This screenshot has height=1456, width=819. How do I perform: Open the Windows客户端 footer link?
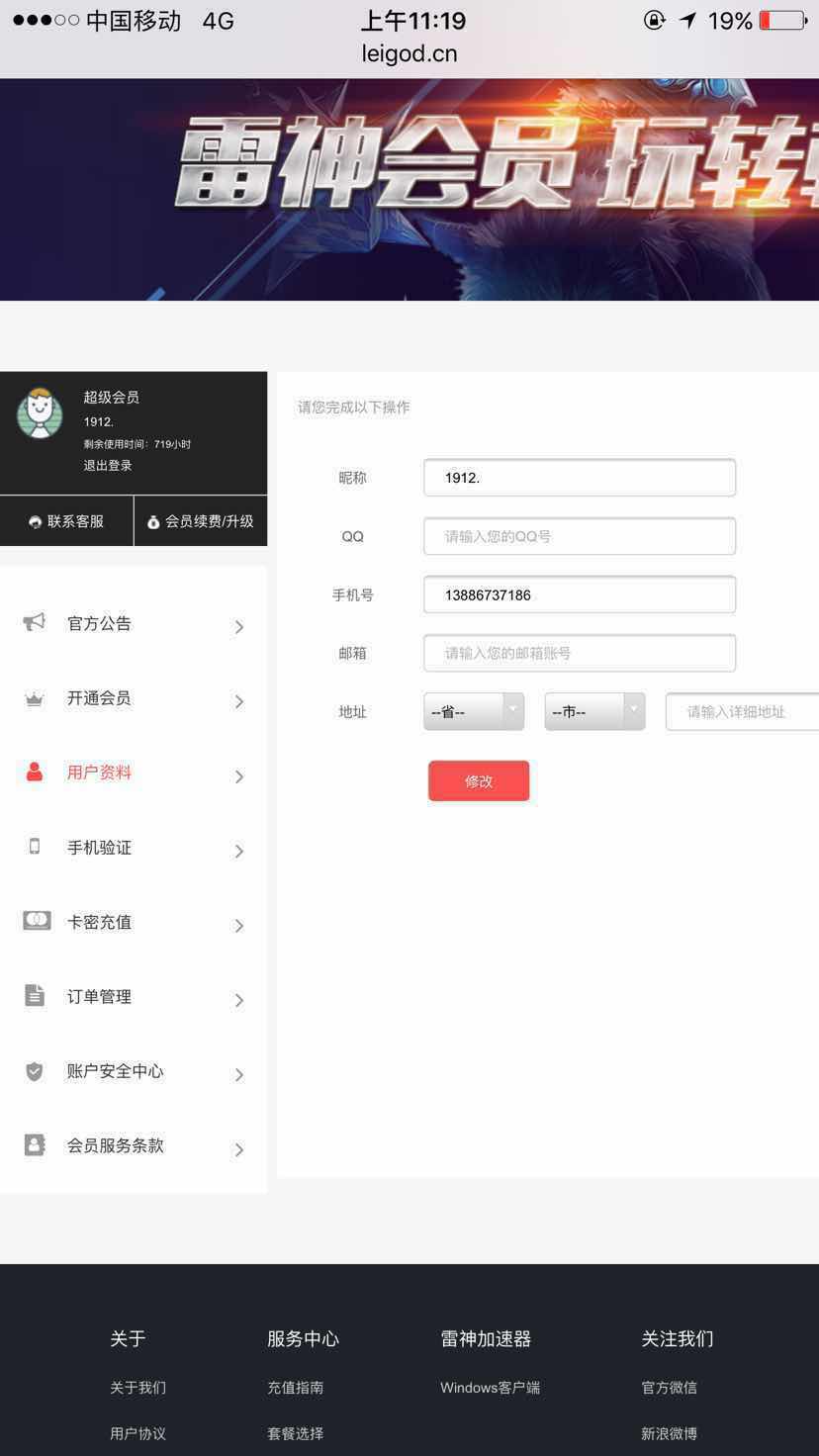[490, 1388]
